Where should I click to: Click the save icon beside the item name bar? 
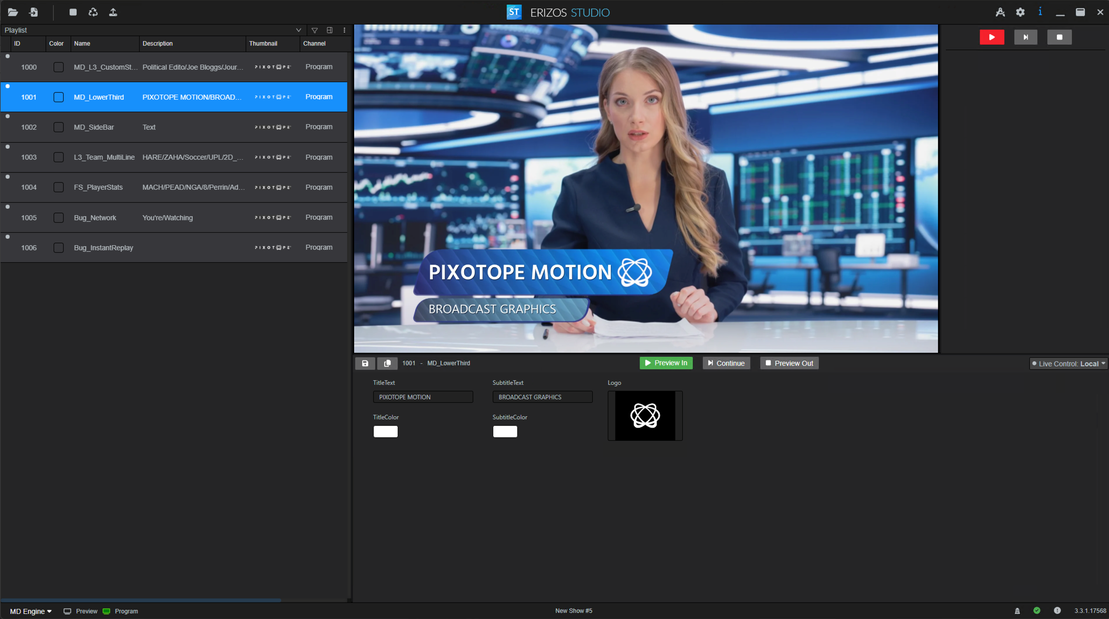365,363
